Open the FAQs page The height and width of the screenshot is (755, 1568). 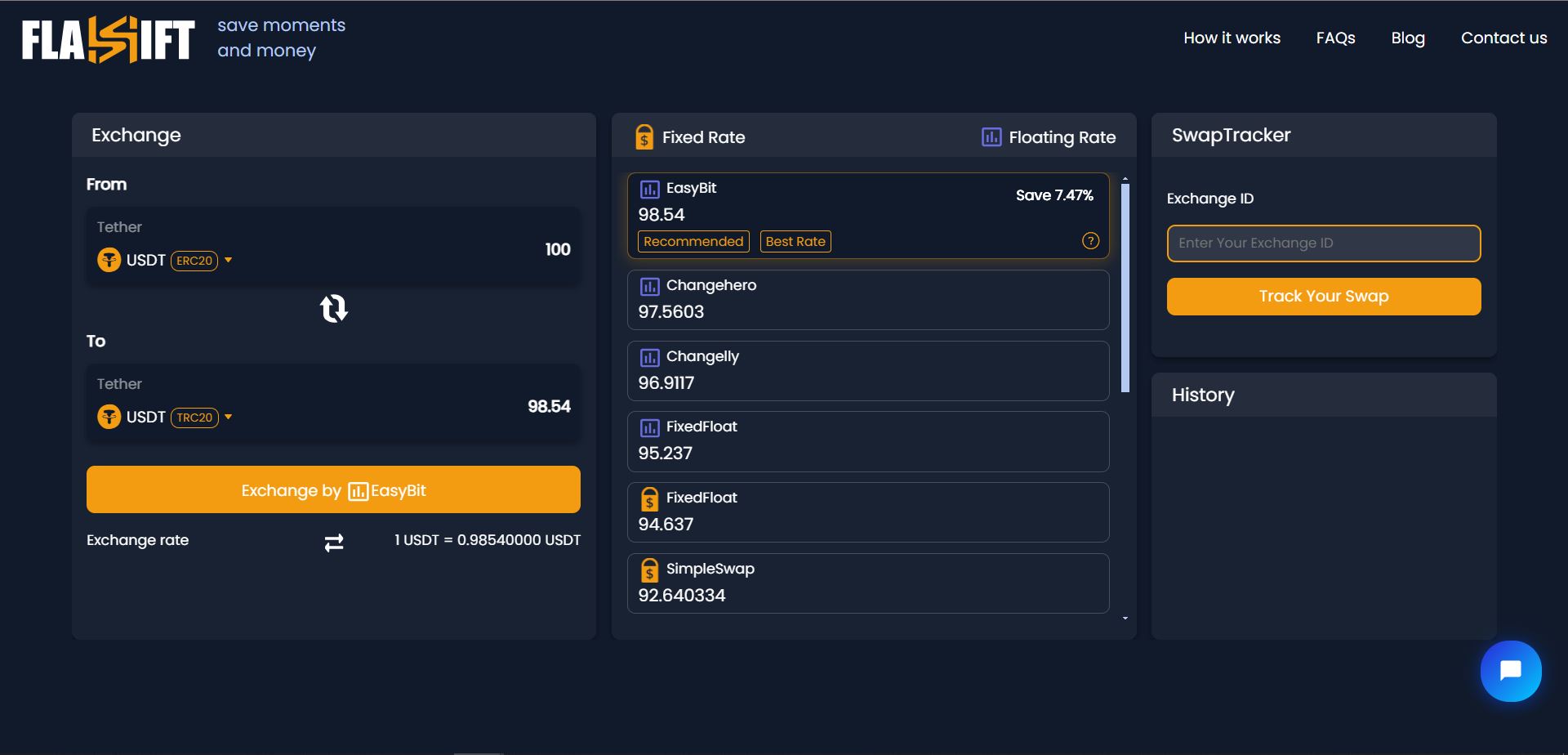tap(1335, 38)
